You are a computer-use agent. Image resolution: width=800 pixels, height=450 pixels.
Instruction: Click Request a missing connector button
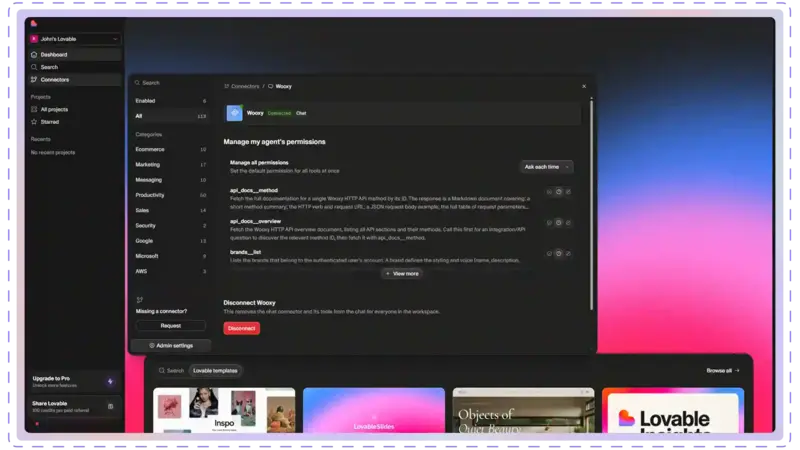pyautogui.click(x=170, y=326)
